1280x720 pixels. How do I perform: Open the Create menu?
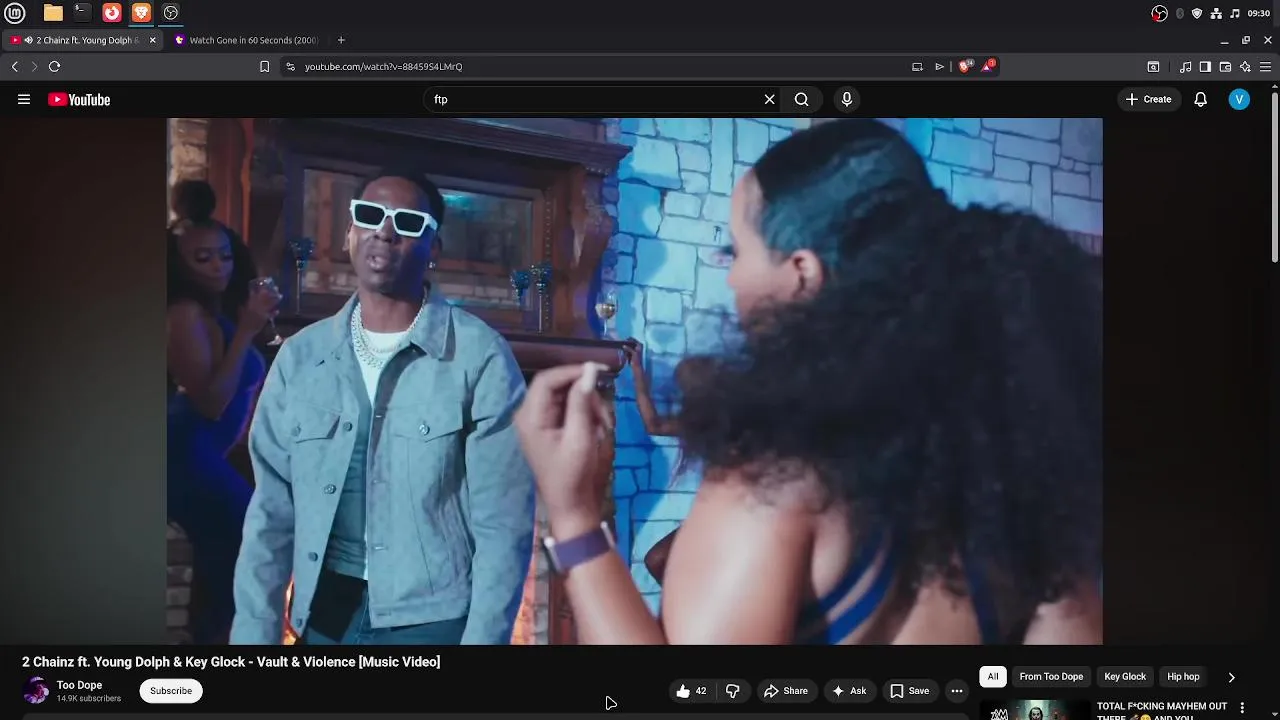pos(1148,99)
